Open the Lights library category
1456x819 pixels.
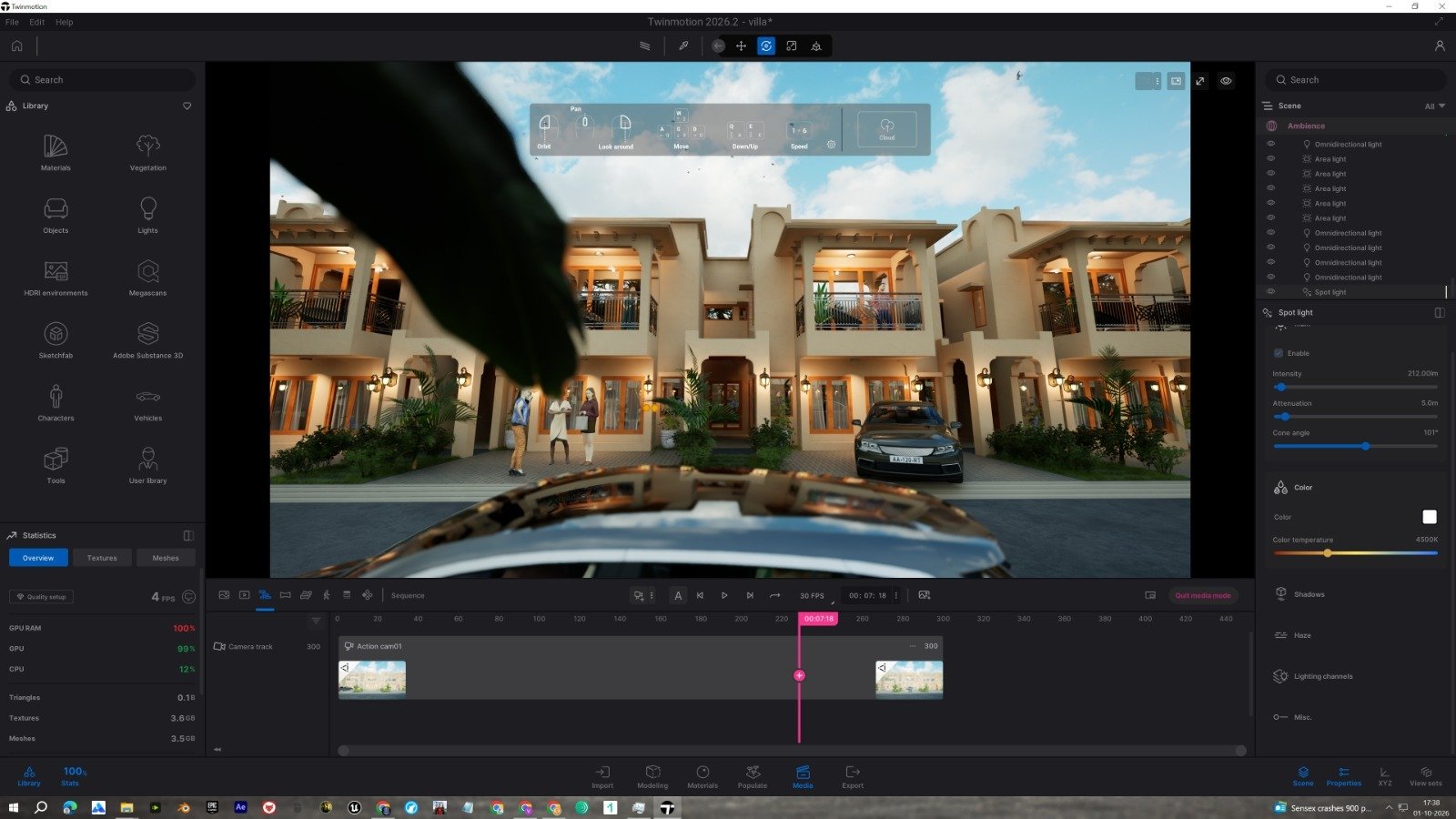148,215
